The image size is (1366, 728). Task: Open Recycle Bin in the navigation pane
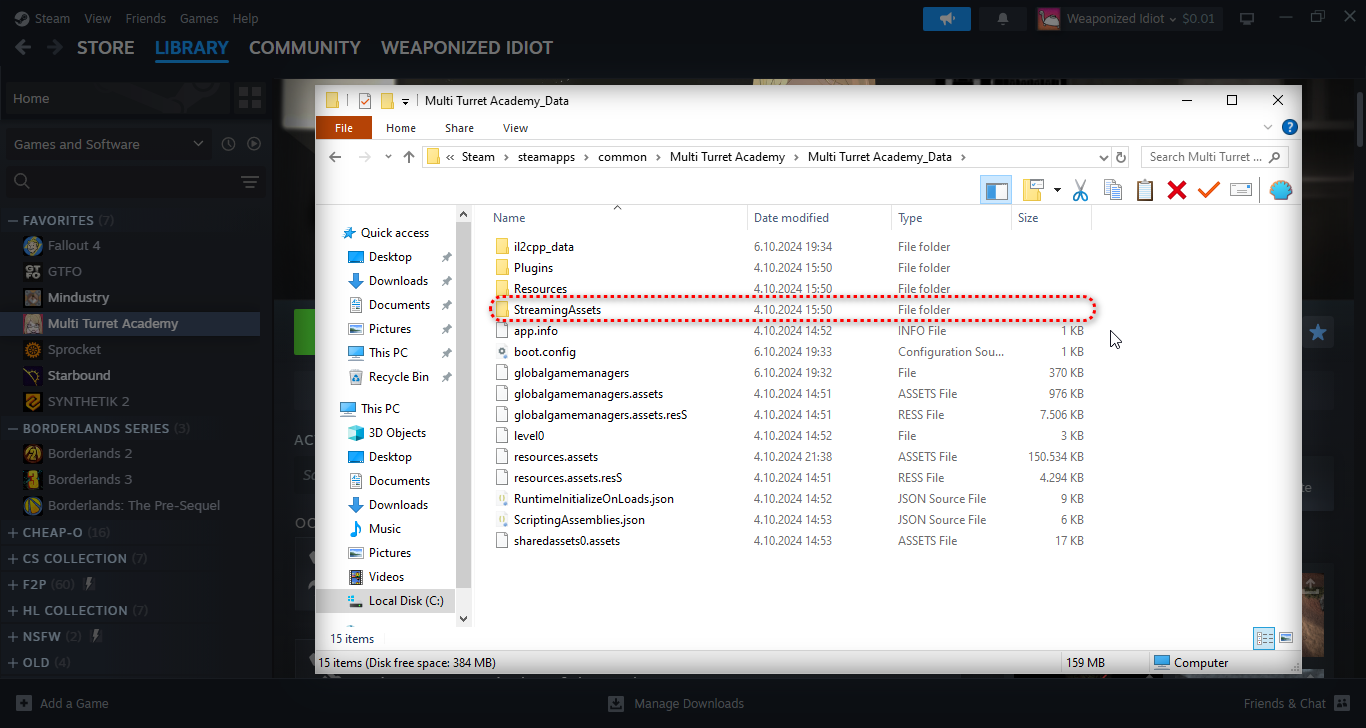388,377
